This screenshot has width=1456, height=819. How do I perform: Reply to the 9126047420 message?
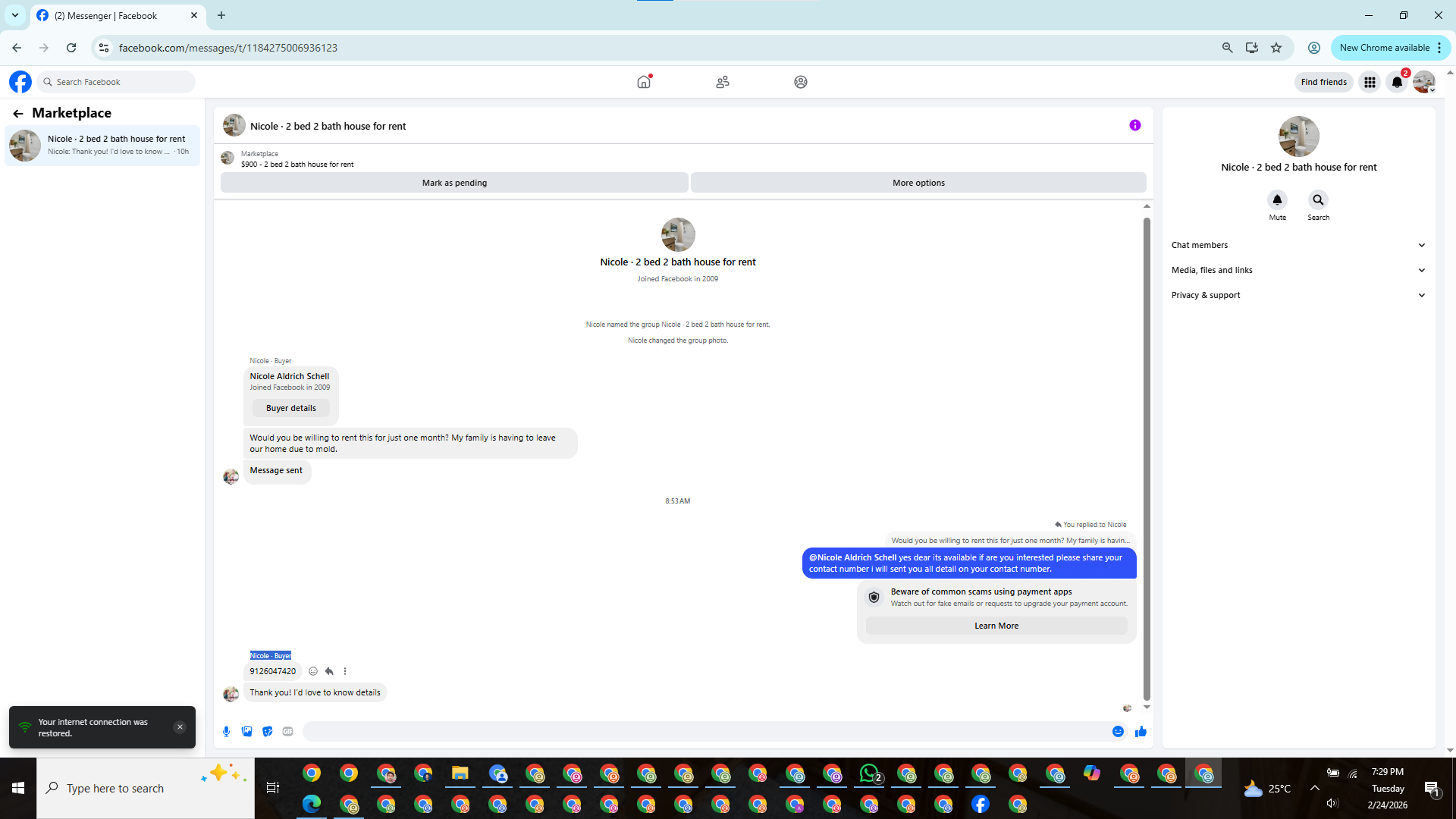pyautogui.click(x=329, y=671)
